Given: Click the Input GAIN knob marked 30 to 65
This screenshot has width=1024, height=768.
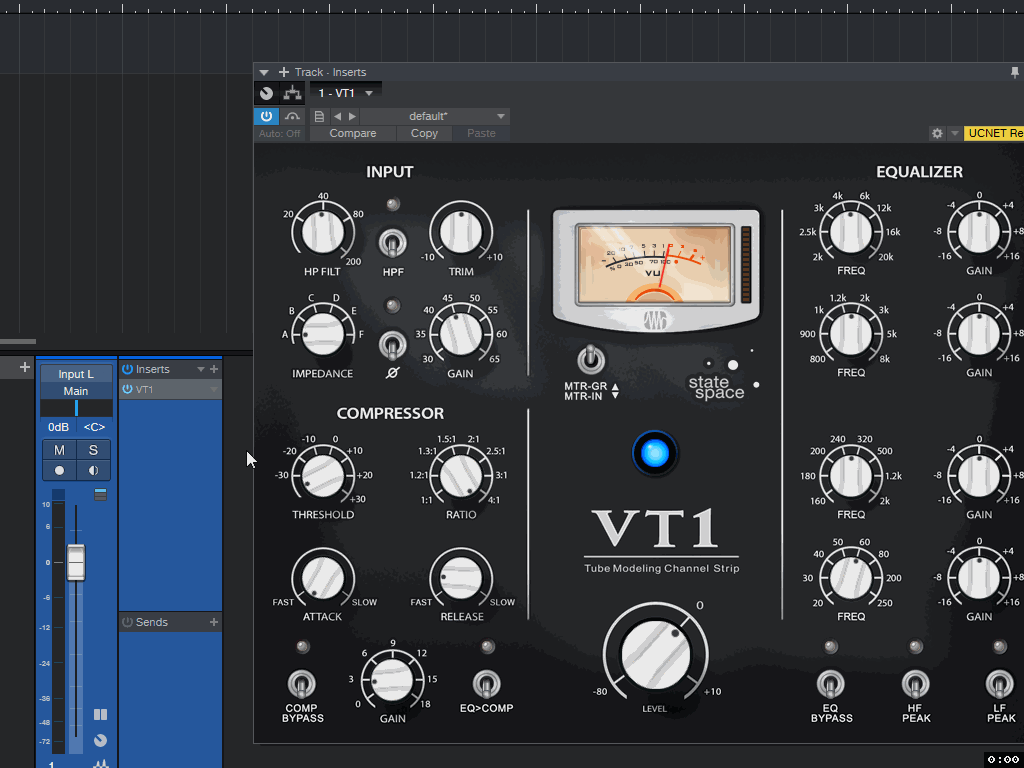Looking at the screenshot, I should click(x=461, y=334).
